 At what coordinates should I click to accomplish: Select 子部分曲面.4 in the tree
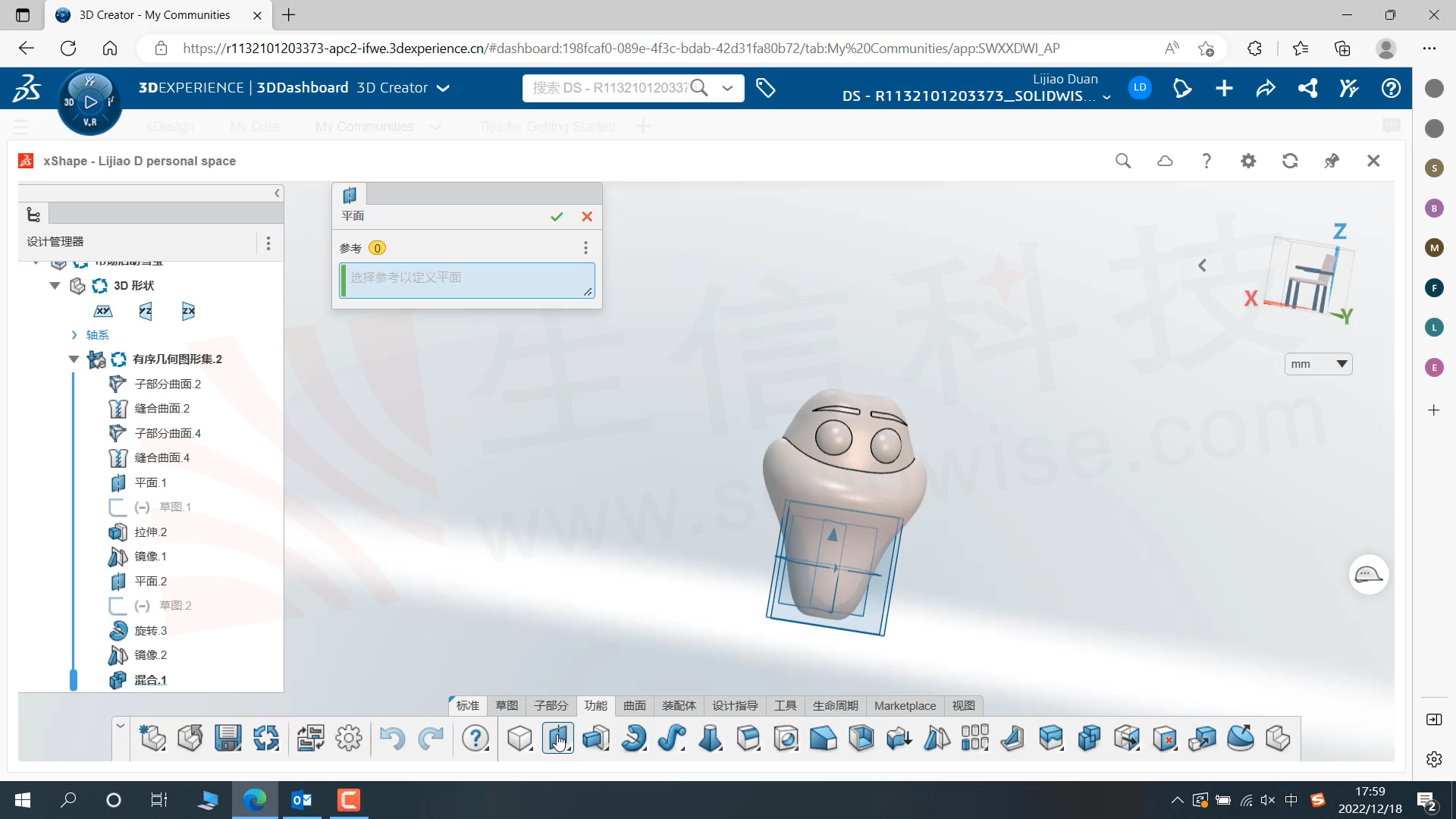click(x=168, y=434)
